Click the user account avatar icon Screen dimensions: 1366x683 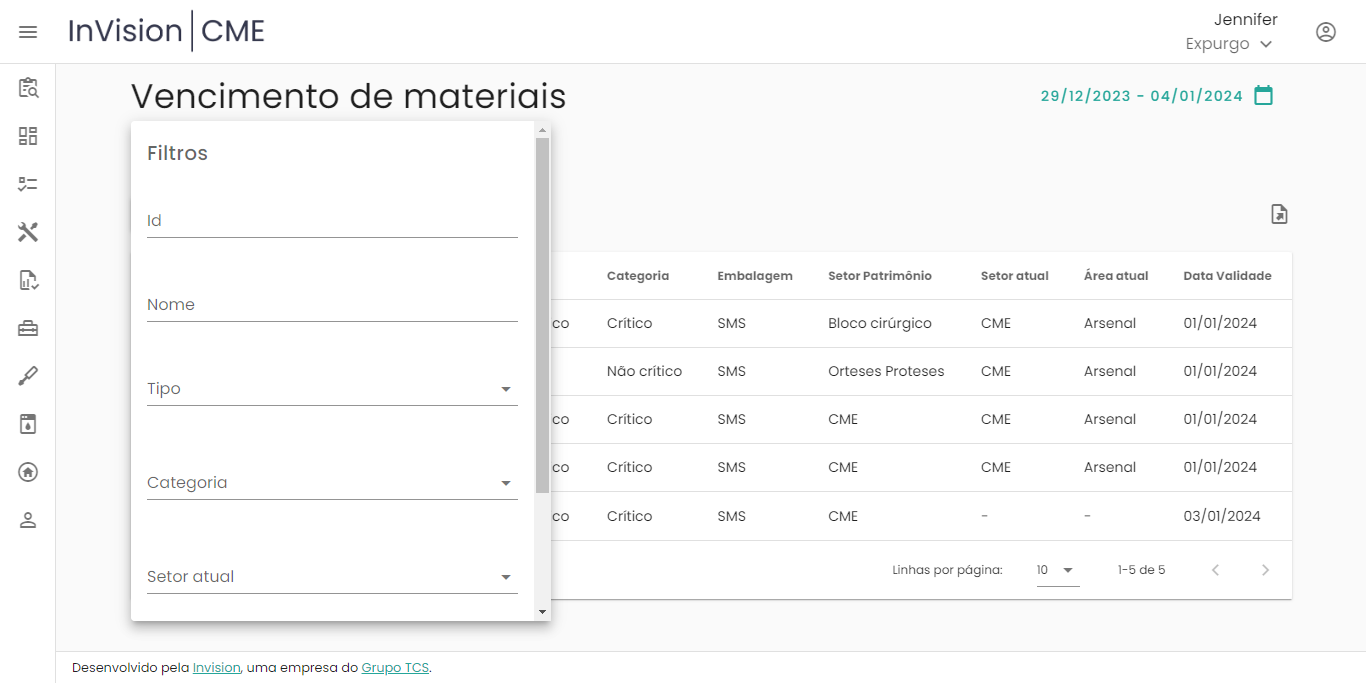coord(1325,32)
